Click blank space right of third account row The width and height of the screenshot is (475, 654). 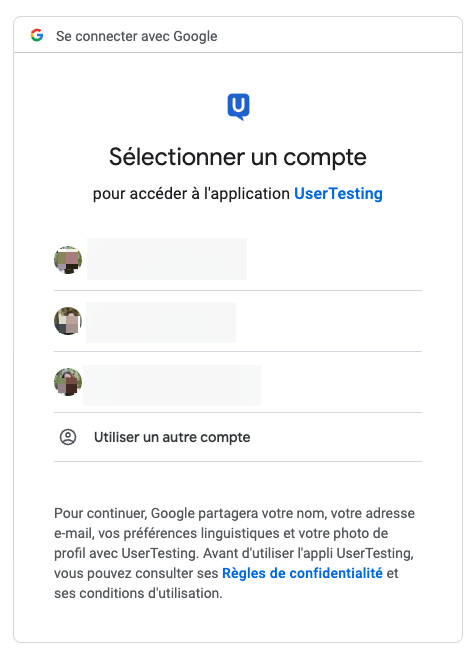(x=342, y=382)
